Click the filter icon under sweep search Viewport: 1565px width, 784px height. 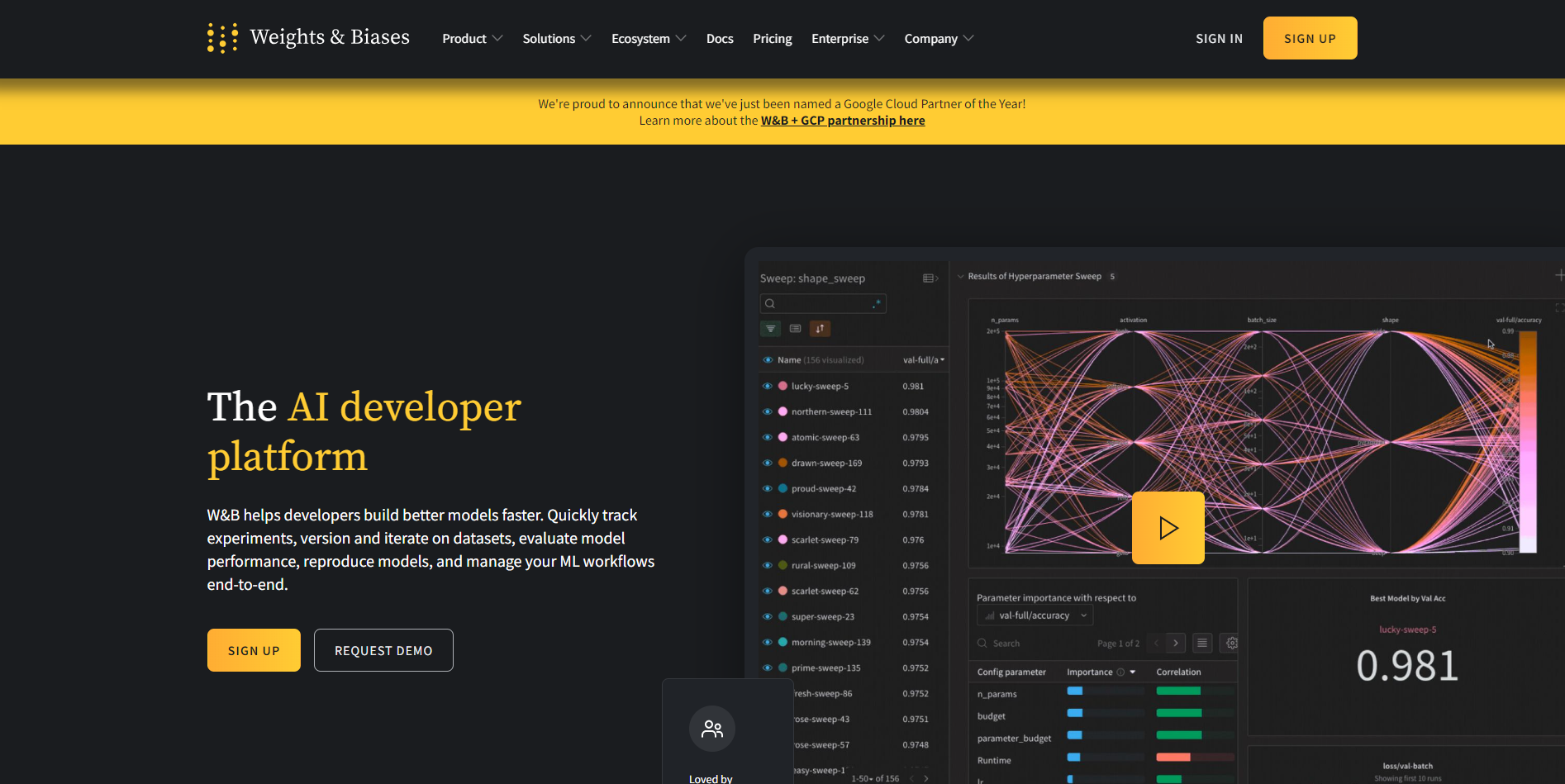pyautogui.click(x=770, y=329)
